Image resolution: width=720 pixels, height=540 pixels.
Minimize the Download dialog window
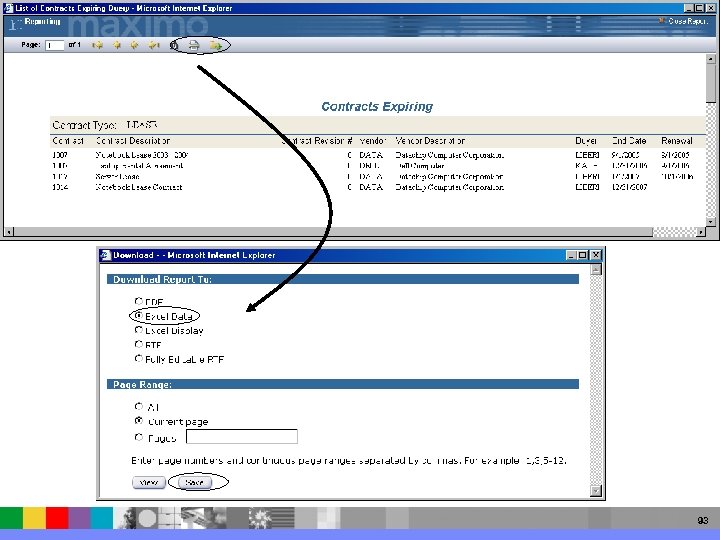(571, 255)
